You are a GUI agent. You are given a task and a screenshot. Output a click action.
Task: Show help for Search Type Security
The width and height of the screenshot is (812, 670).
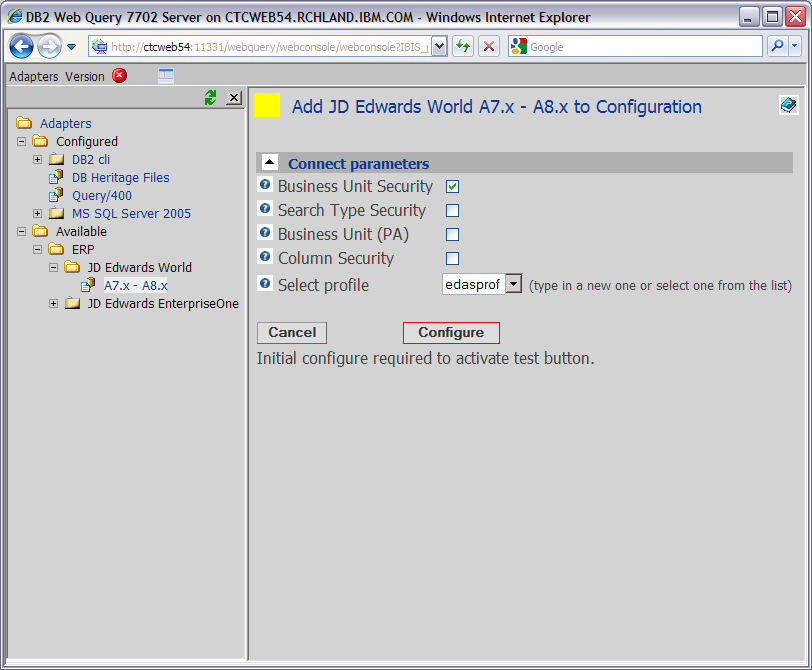pyautogui.click(x=265, y=208)
